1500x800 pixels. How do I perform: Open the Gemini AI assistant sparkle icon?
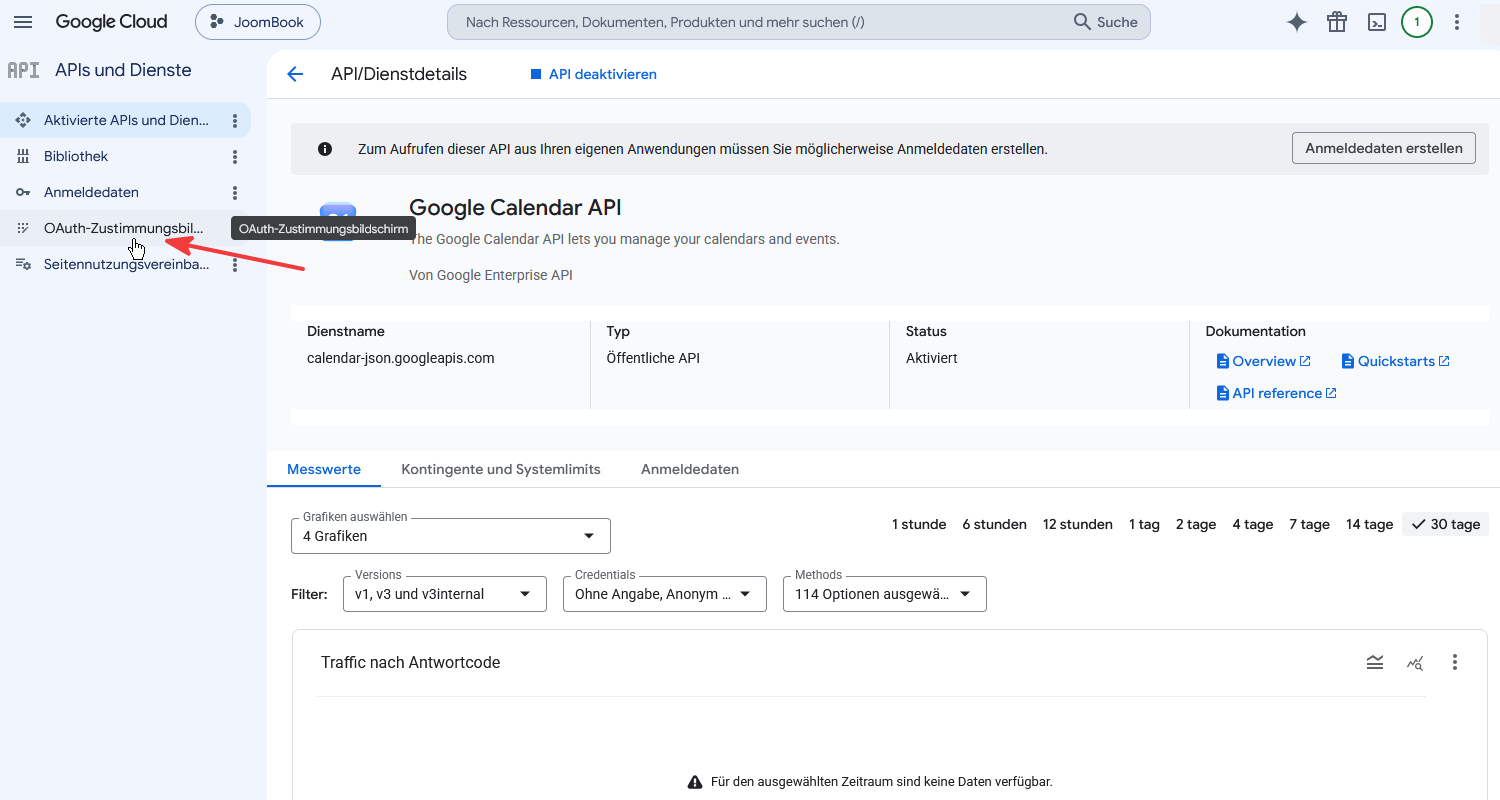point(1297,22)
